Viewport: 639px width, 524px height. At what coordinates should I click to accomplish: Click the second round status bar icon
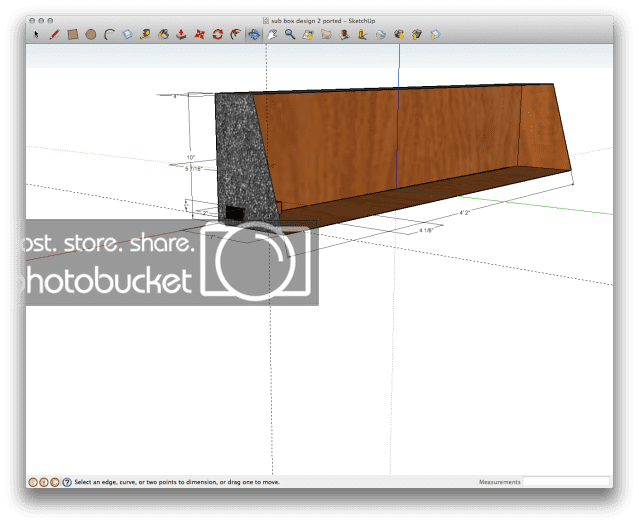pyautogui.click(x=43, y=482)
